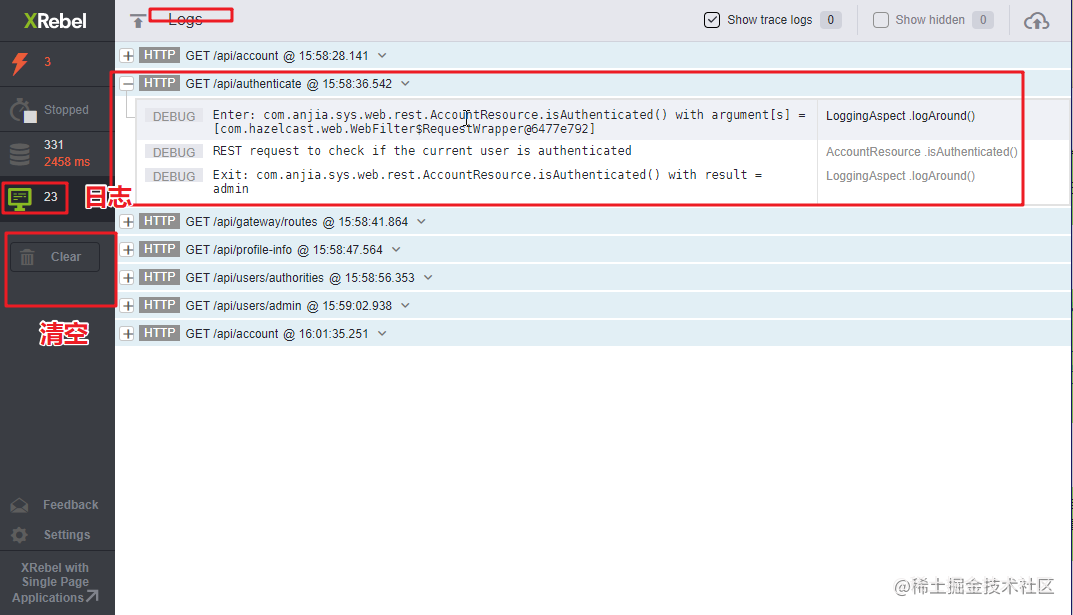Open chevron dropdown for /api/users/authorities
1073x615 pixels.
pyautogui.click(x=428, y=278)
